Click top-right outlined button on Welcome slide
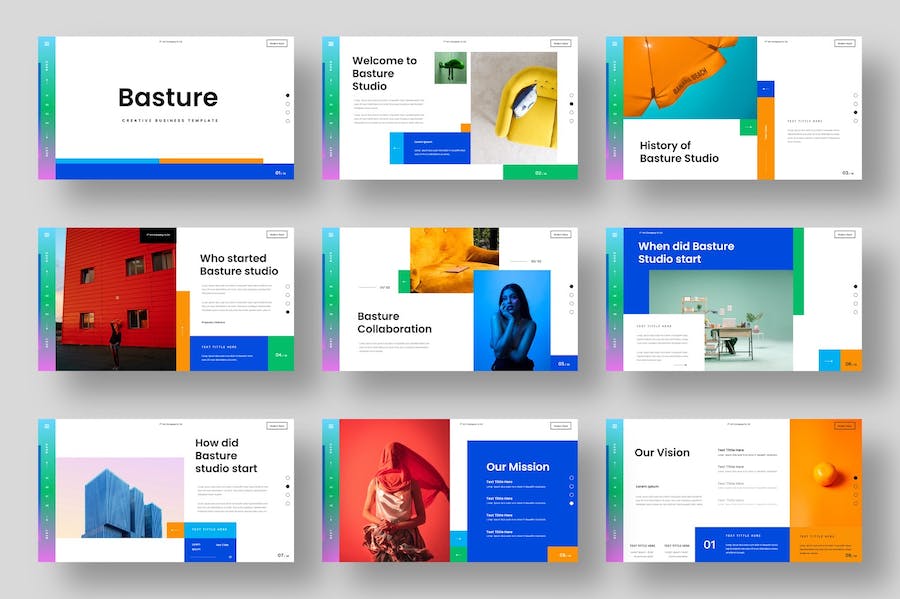The height and width of the screenshot is (599, 900). tap(561, 43)
